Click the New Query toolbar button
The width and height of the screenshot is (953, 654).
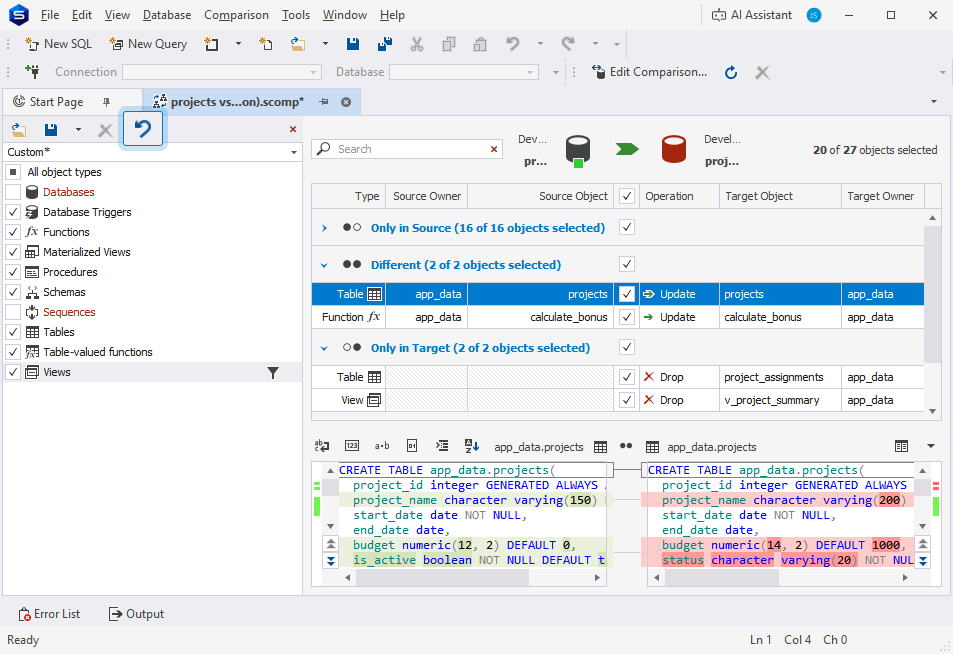click(148, 44)
